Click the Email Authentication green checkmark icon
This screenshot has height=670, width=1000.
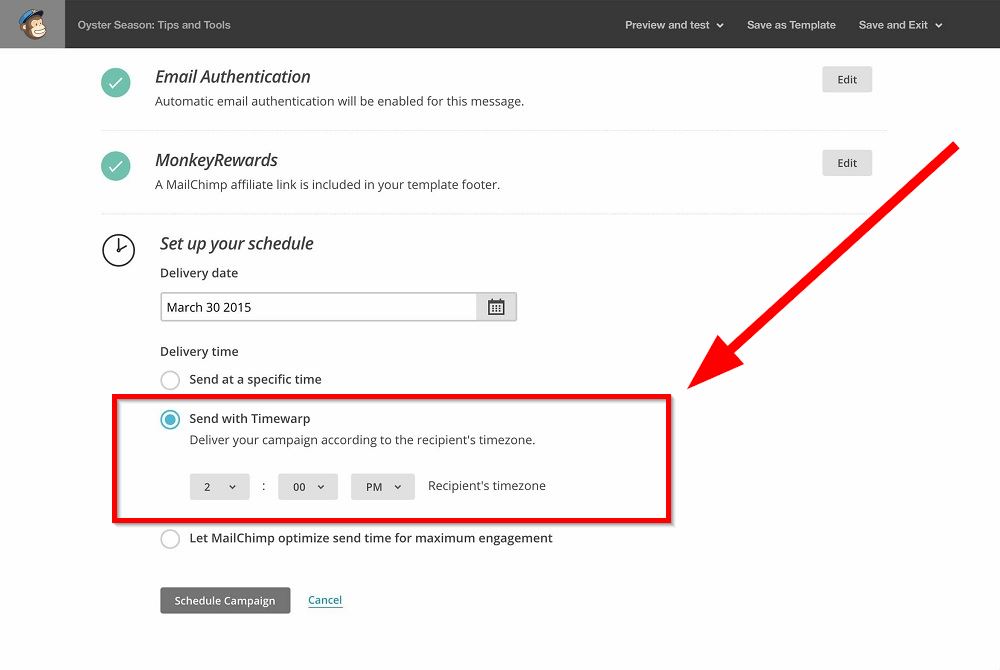pyautogui.click(x=116, y=83)
